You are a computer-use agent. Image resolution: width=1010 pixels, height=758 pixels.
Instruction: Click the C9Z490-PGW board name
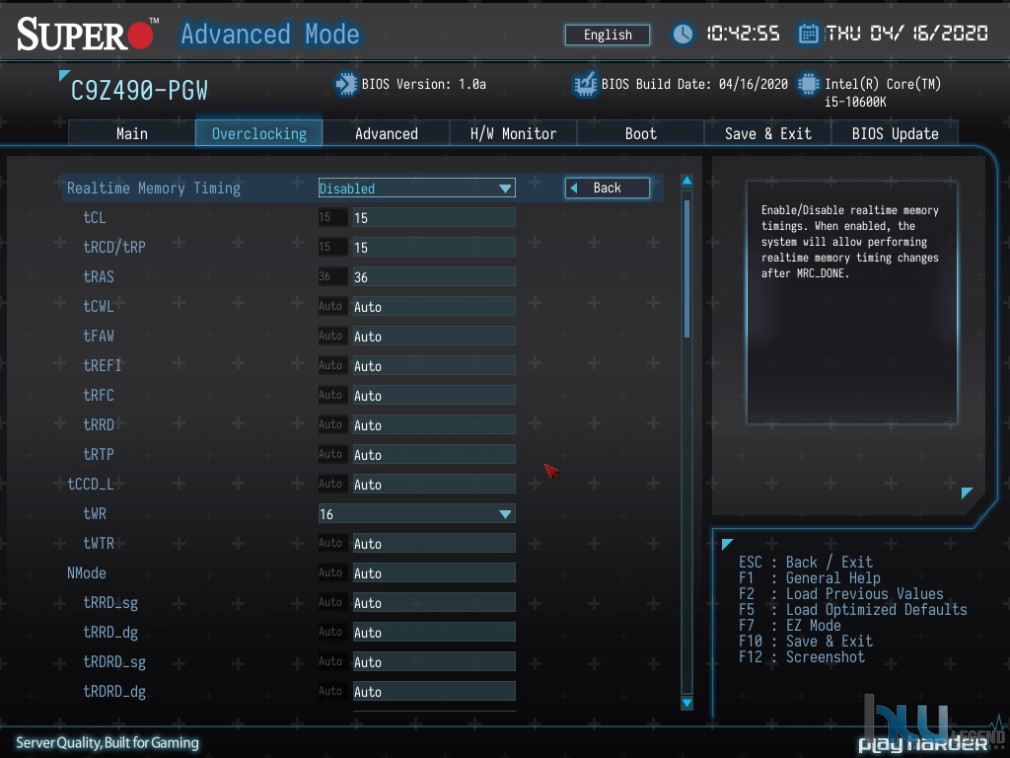coord(139,91)
